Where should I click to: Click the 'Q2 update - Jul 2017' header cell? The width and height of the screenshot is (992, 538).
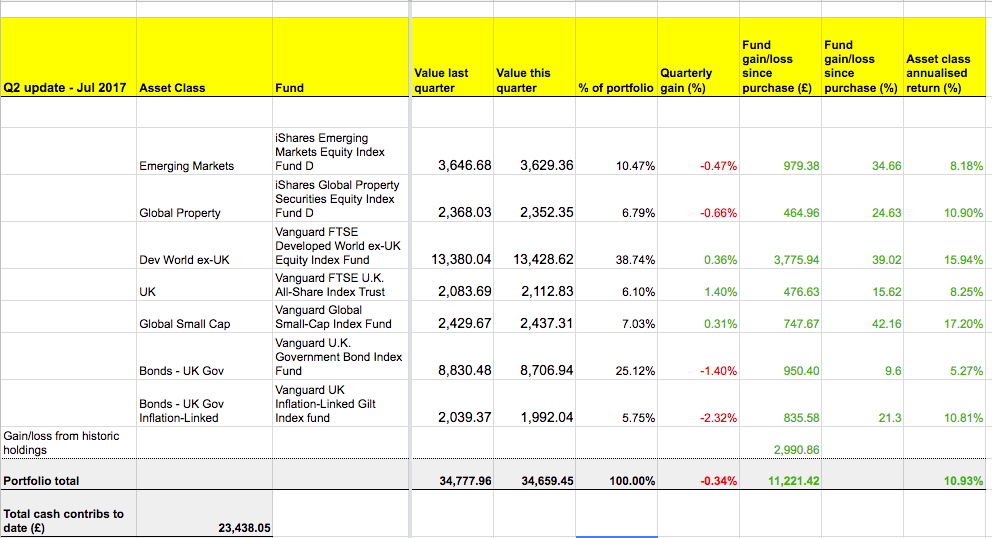click(67, 87)
